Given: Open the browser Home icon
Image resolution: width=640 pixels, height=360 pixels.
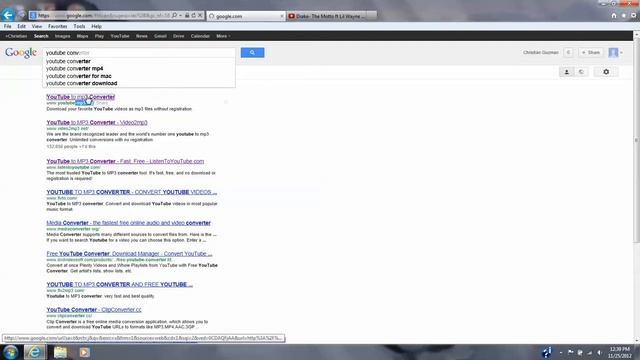Looking at the screenshot, I should click(614, 16).
